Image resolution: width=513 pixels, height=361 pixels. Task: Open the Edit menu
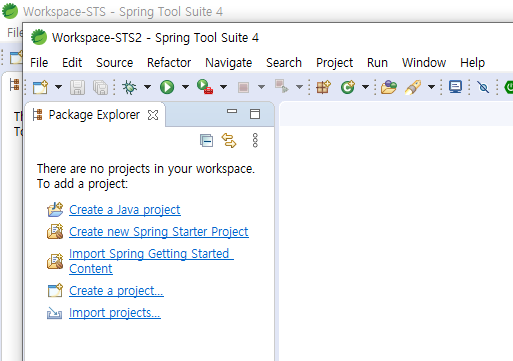(x=72, y=63)
